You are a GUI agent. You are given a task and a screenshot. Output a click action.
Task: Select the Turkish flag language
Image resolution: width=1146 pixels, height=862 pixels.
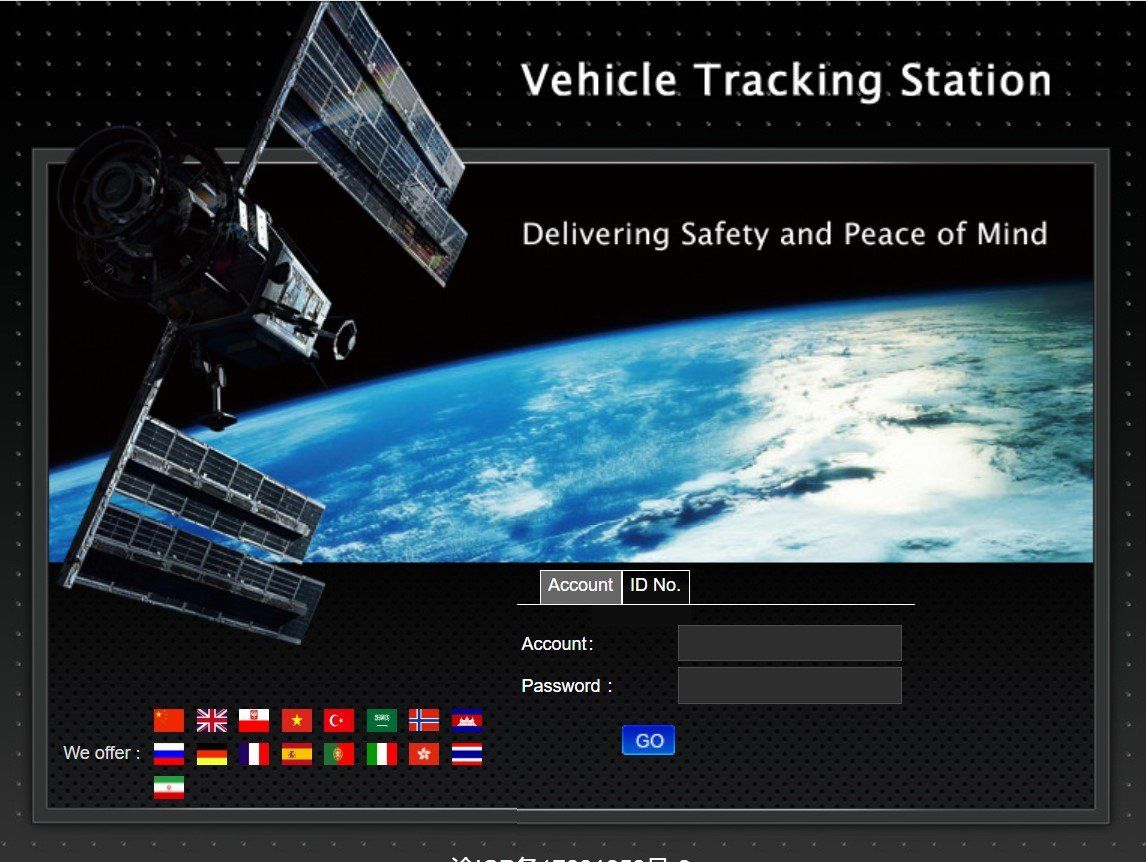pyautogui.click(x=339, y=720)
